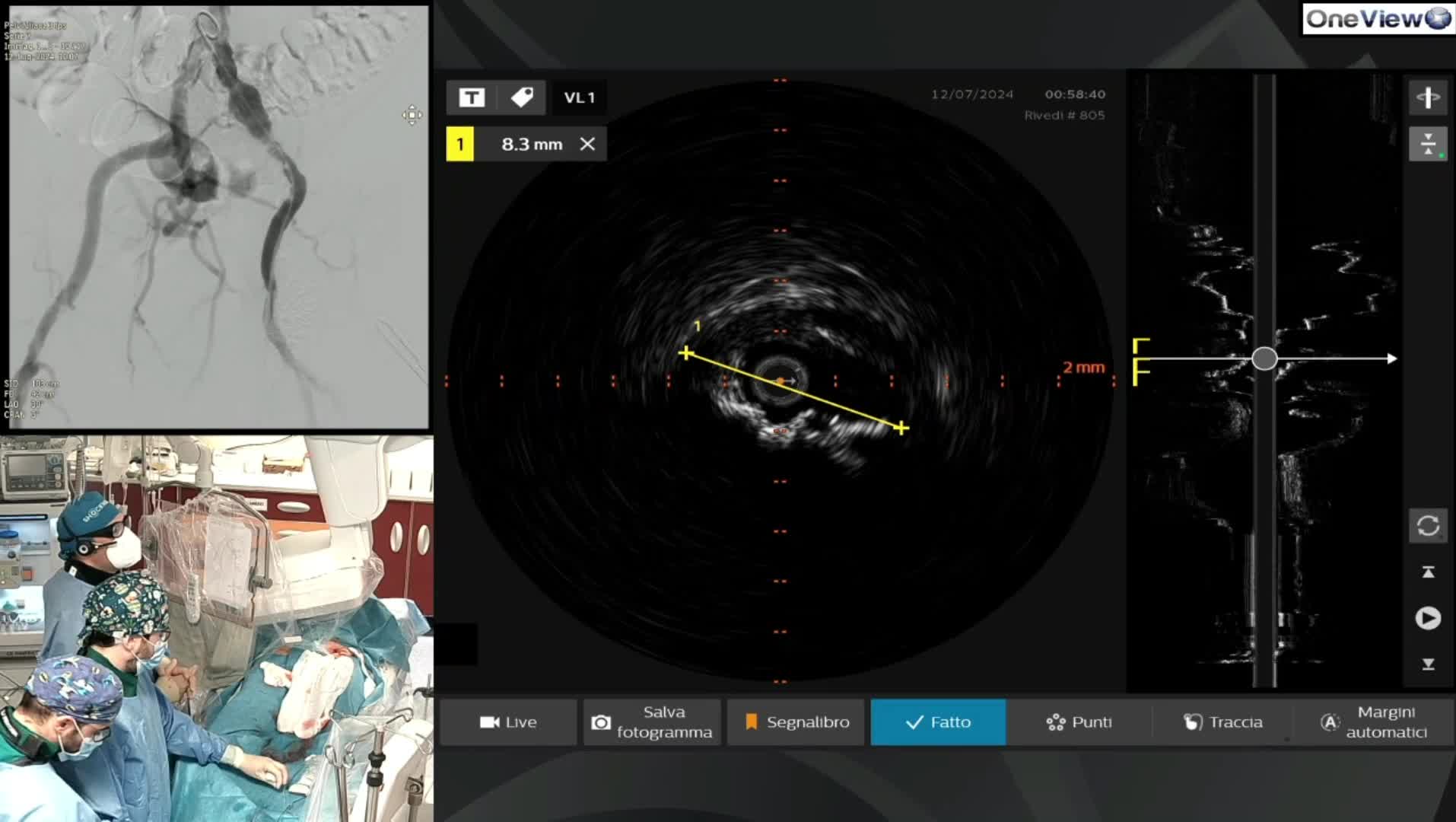Click the upper-left measurement endpoint cross
This screenshot has height=822, width=1456.
(x=686, y=353)
